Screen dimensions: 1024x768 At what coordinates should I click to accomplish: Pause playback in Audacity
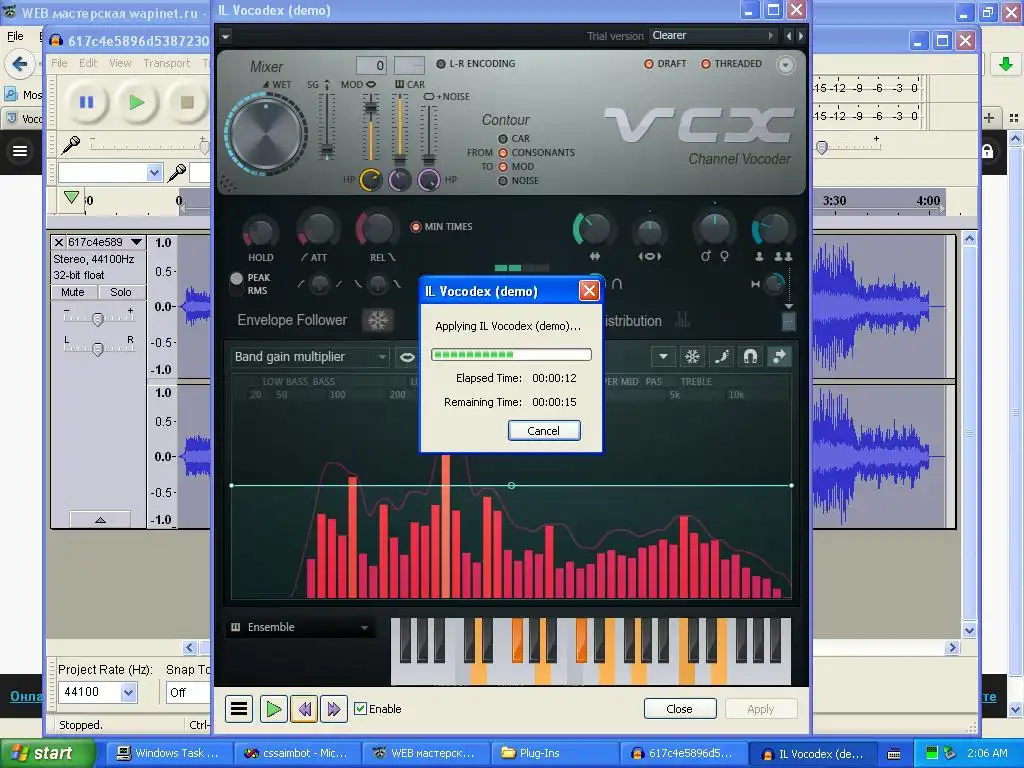click(x=86, y=102)
